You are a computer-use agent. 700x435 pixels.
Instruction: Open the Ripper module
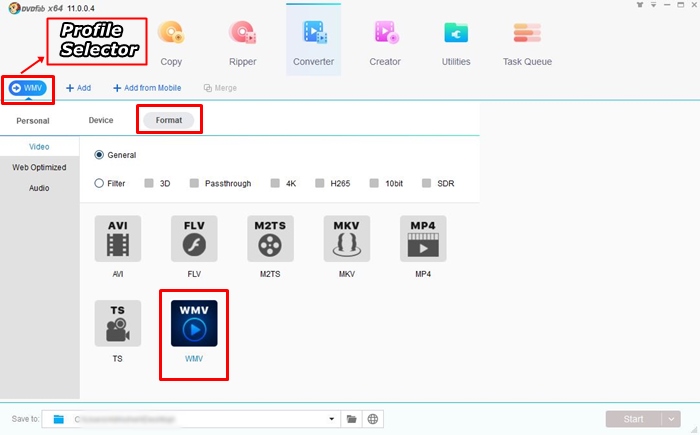(x=242, y=44)
